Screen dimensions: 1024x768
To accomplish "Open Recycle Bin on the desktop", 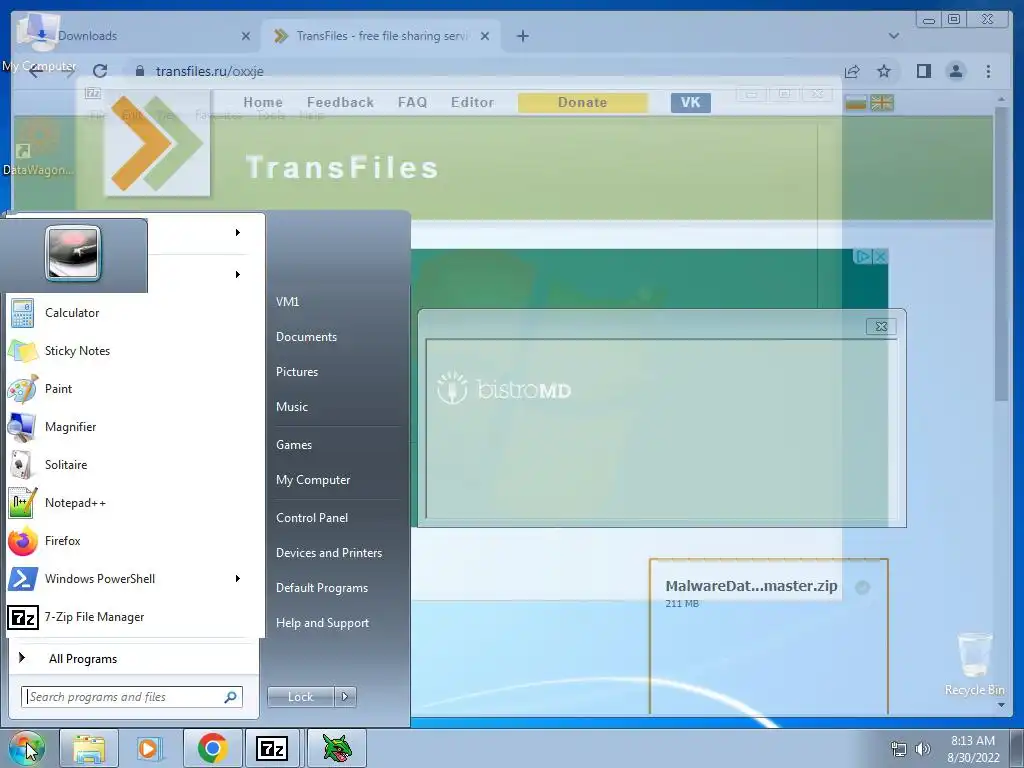I will click(974, 663).
